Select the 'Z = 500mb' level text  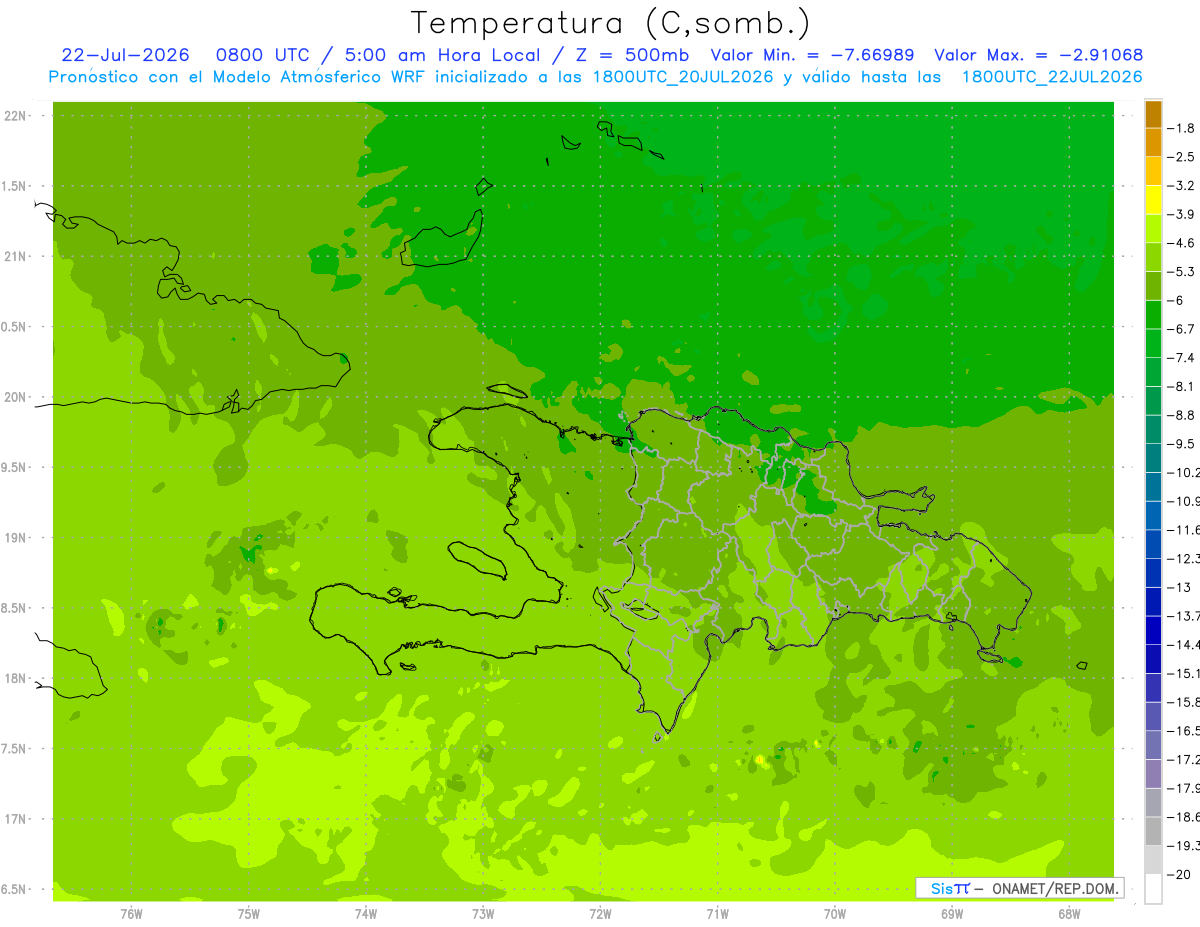tap(630, 55)
